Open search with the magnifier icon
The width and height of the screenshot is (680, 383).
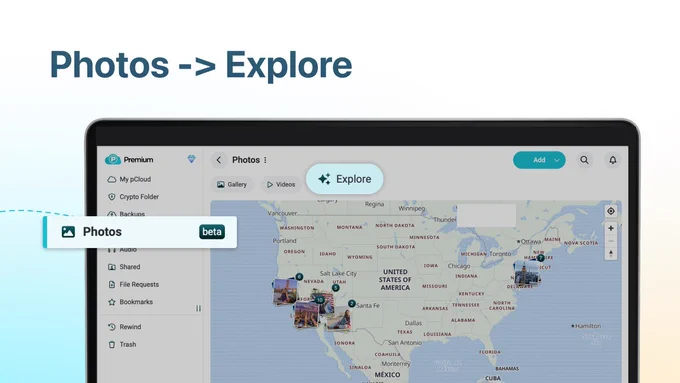(x=584, y=160)
